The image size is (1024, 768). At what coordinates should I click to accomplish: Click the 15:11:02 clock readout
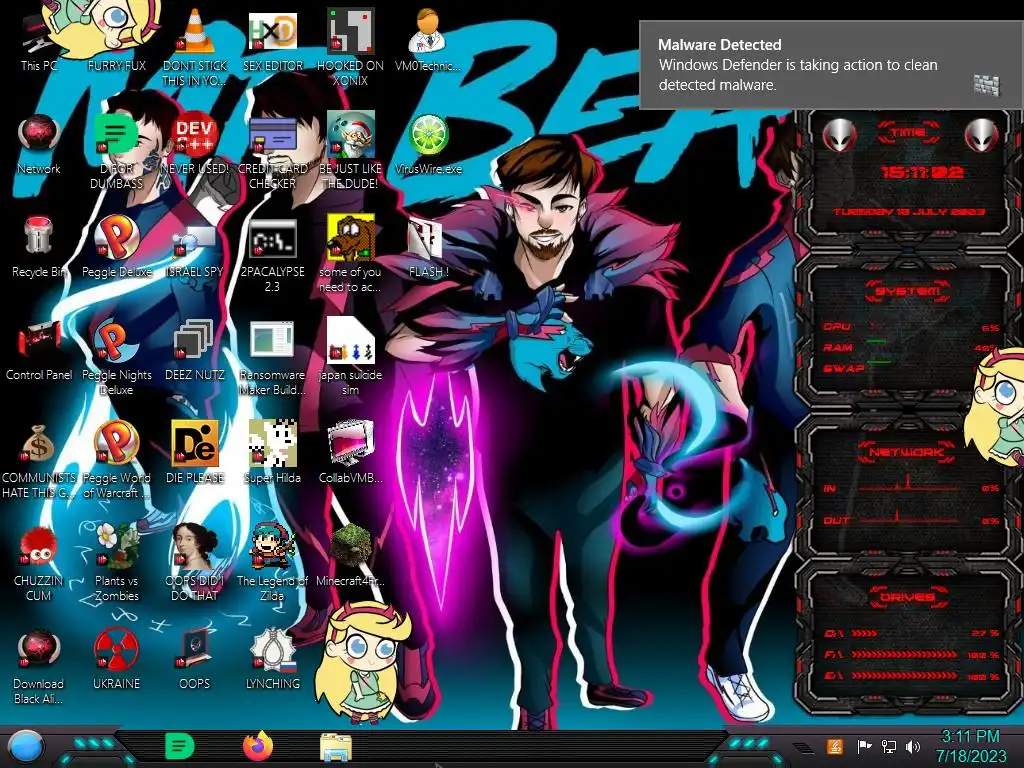click(922, 172)
